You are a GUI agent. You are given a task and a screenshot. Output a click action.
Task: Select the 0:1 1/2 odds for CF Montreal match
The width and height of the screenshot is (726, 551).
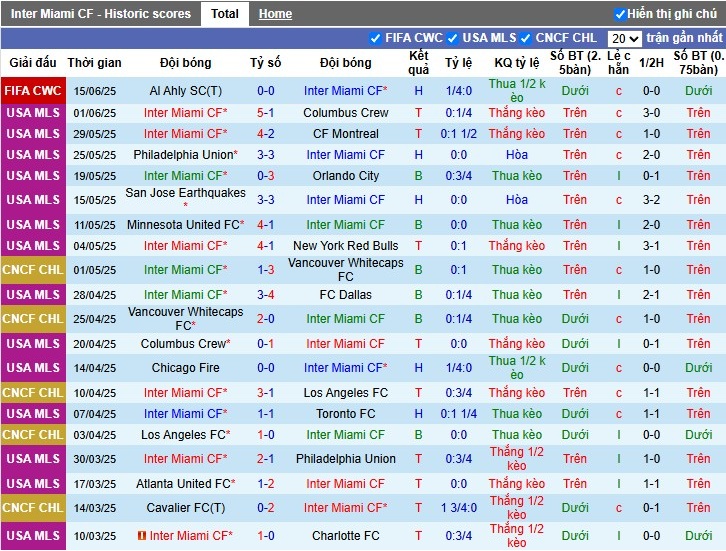point(458,134)
